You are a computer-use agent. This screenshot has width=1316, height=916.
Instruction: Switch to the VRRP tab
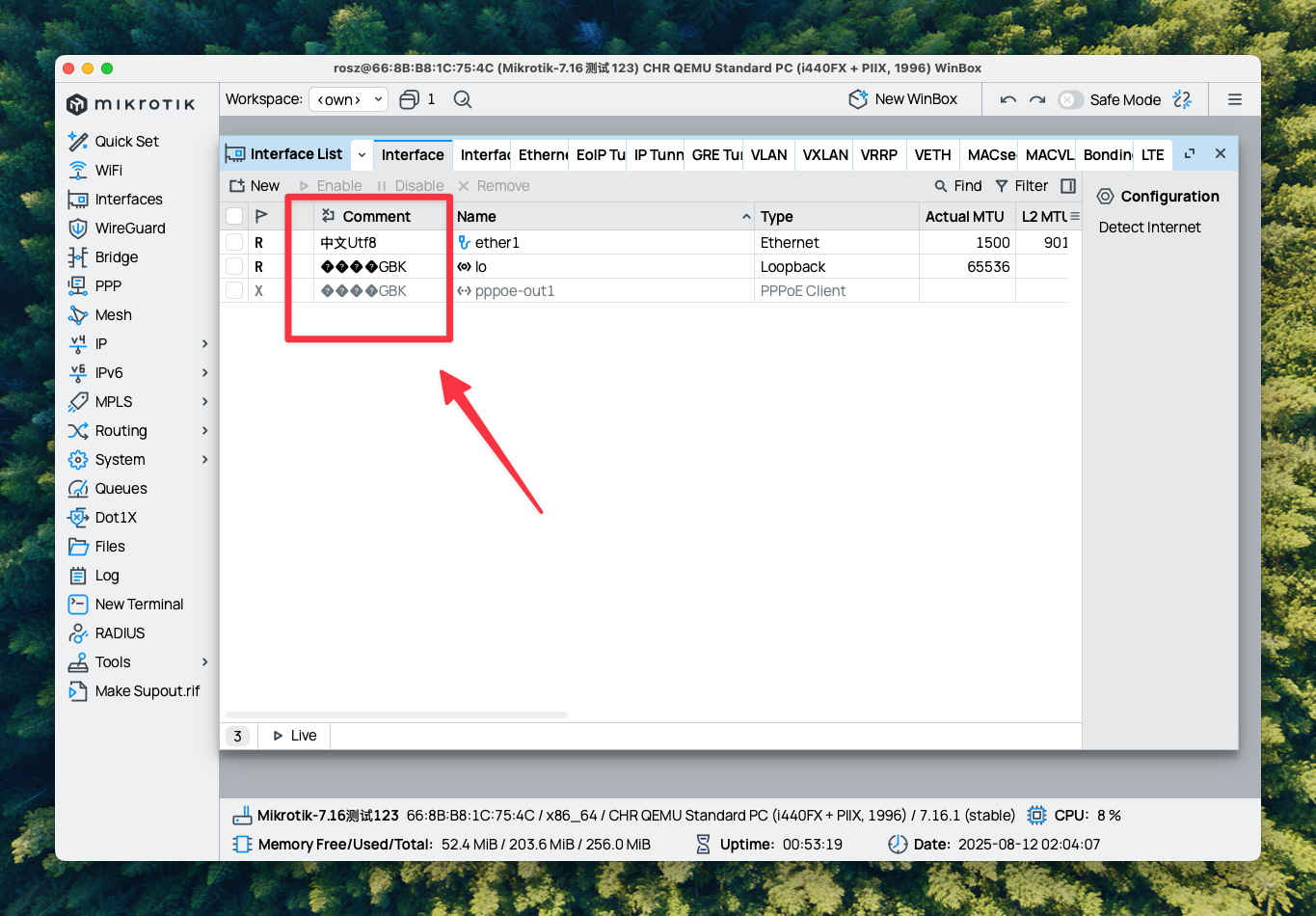pos(879,154)
